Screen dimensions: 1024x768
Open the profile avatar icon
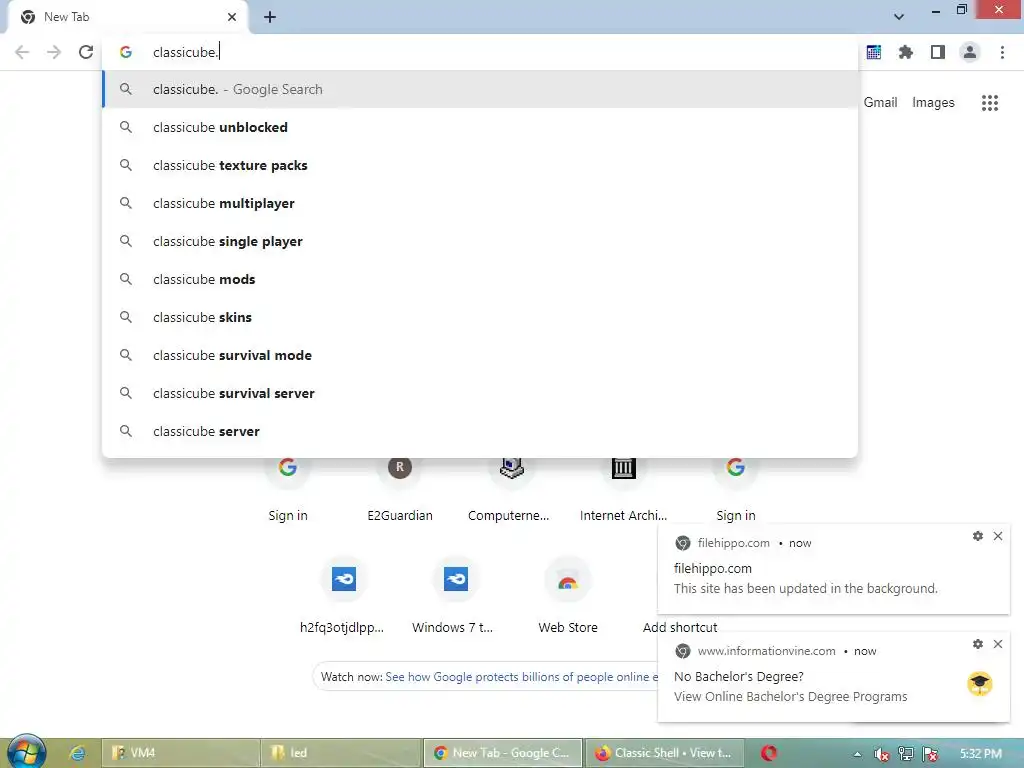(970, 52)
